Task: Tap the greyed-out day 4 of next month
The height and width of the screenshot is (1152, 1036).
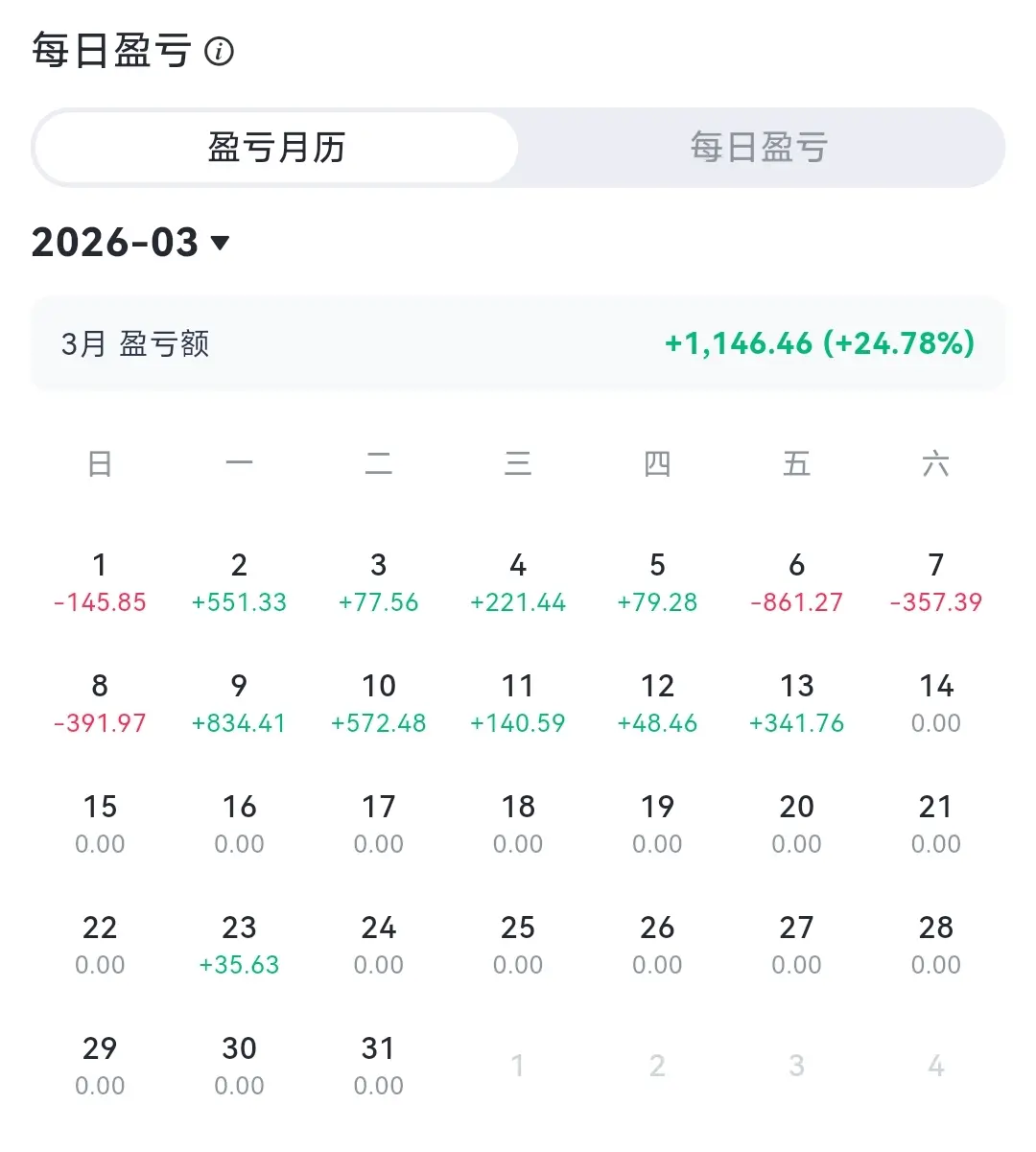Action: [x=935, y=1066]
